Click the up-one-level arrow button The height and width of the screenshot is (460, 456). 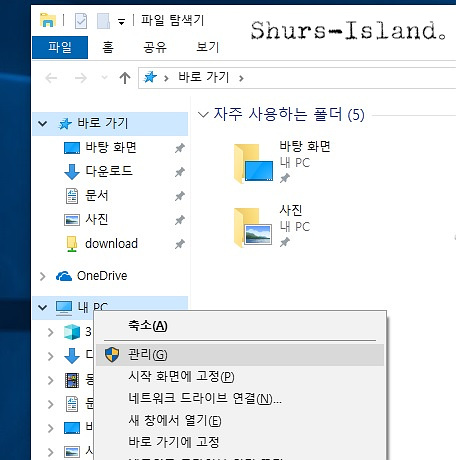[x=125, y=78]
